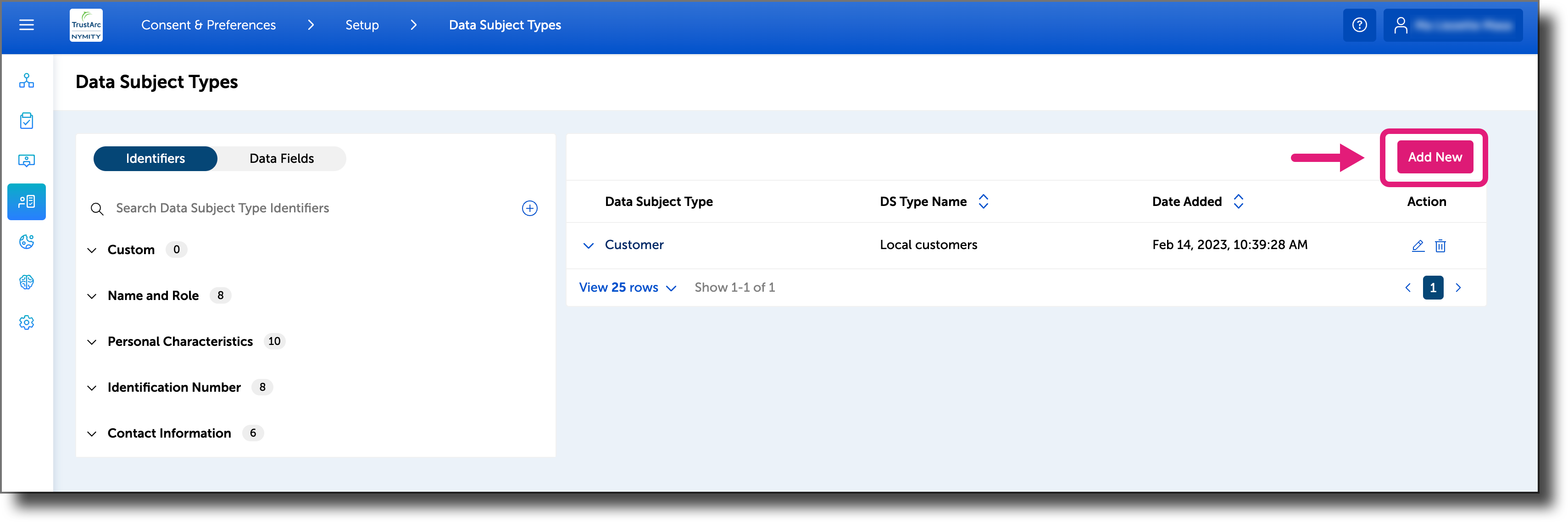This screenshot has width=1568, height=522.
Task: Open the Setup breadcrumb
Action: [362, 25]
